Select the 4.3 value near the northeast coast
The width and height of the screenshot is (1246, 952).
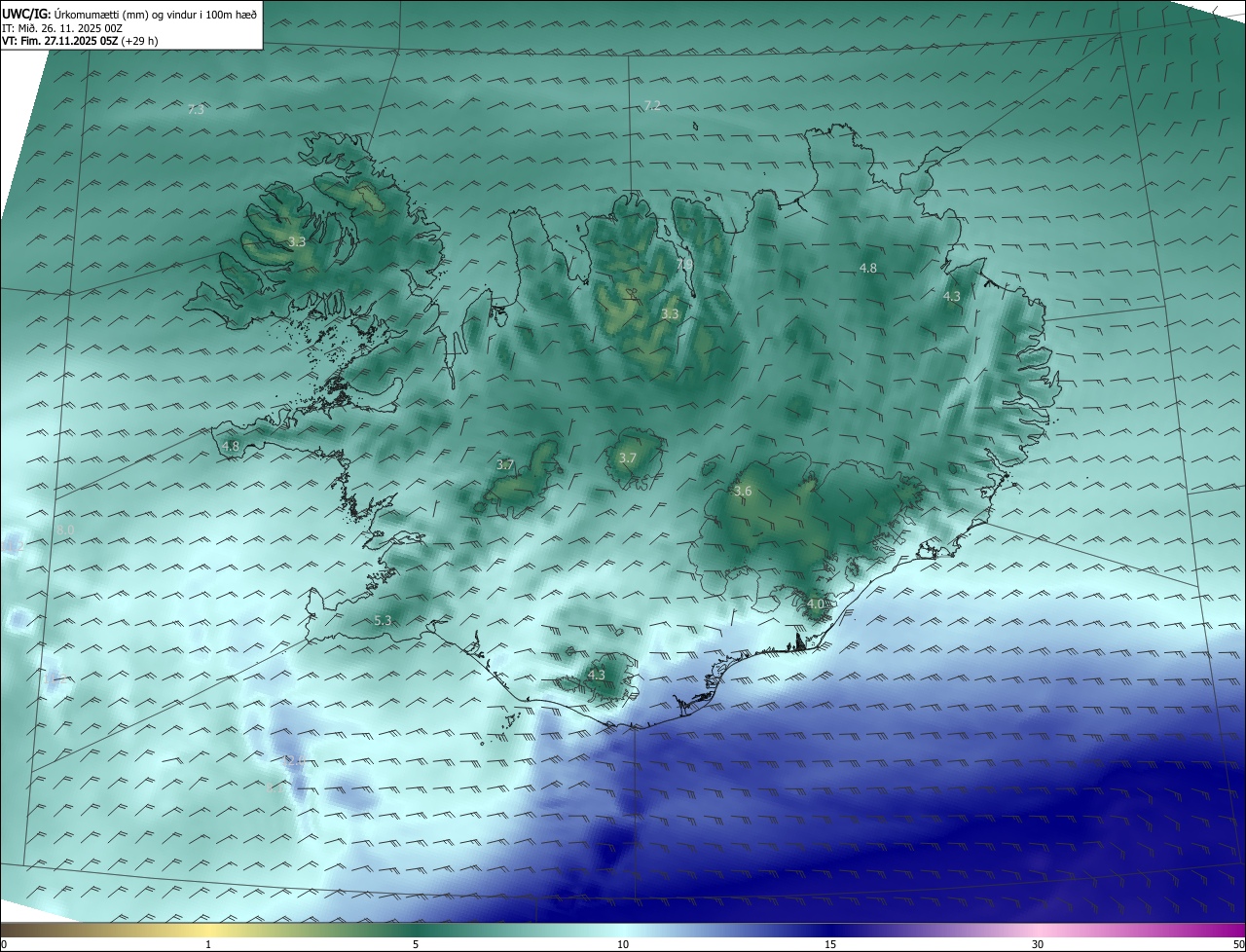click(x=952, y=296)
